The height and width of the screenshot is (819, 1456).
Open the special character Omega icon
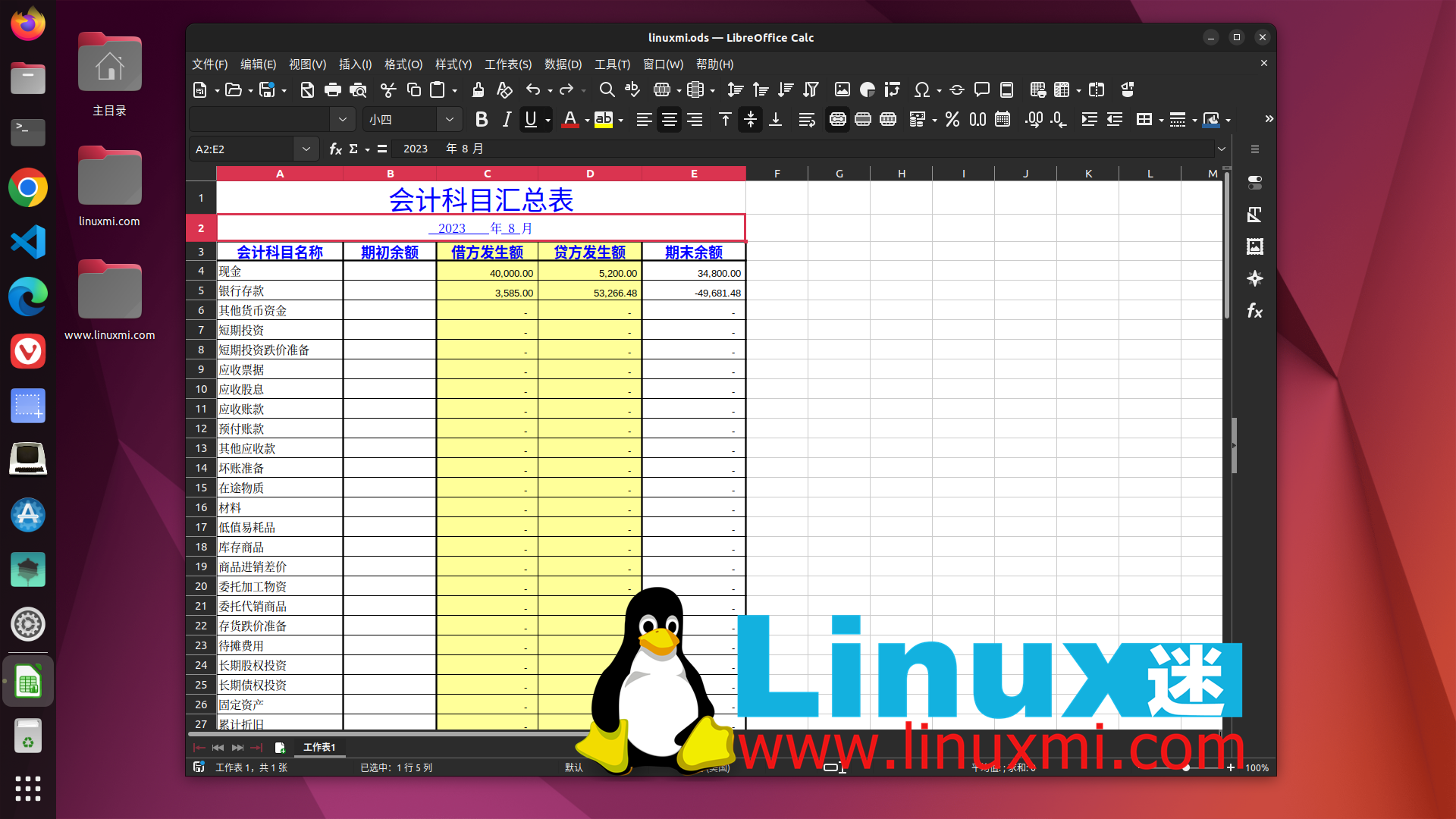[x=921, y=90]
